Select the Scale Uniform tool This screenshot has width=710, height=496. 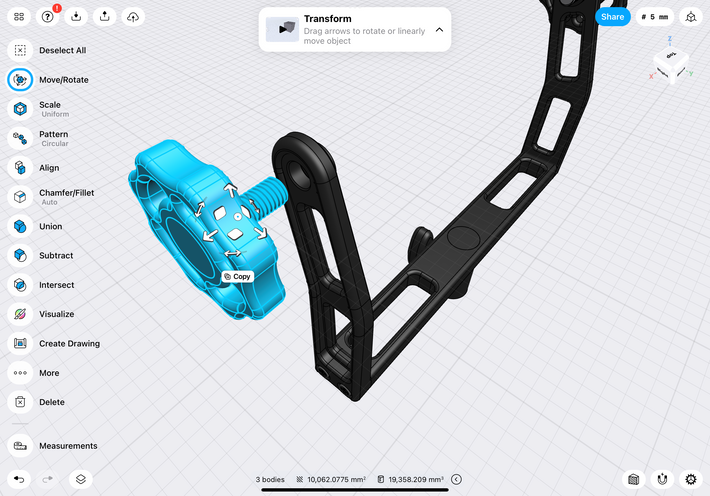[x=20, y=109]
